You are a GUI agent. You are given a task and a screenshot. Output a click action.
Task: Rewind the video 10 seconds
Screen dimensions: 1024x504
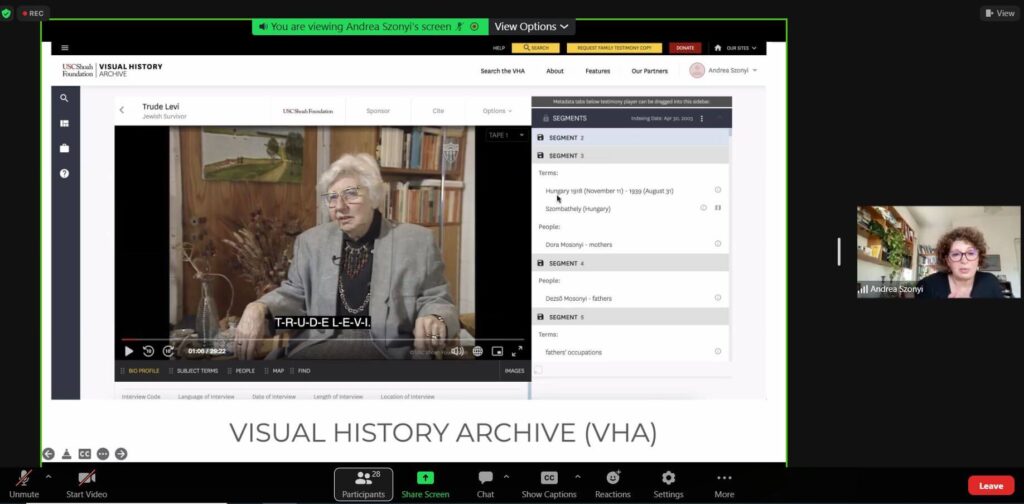(x=148, y=351)
